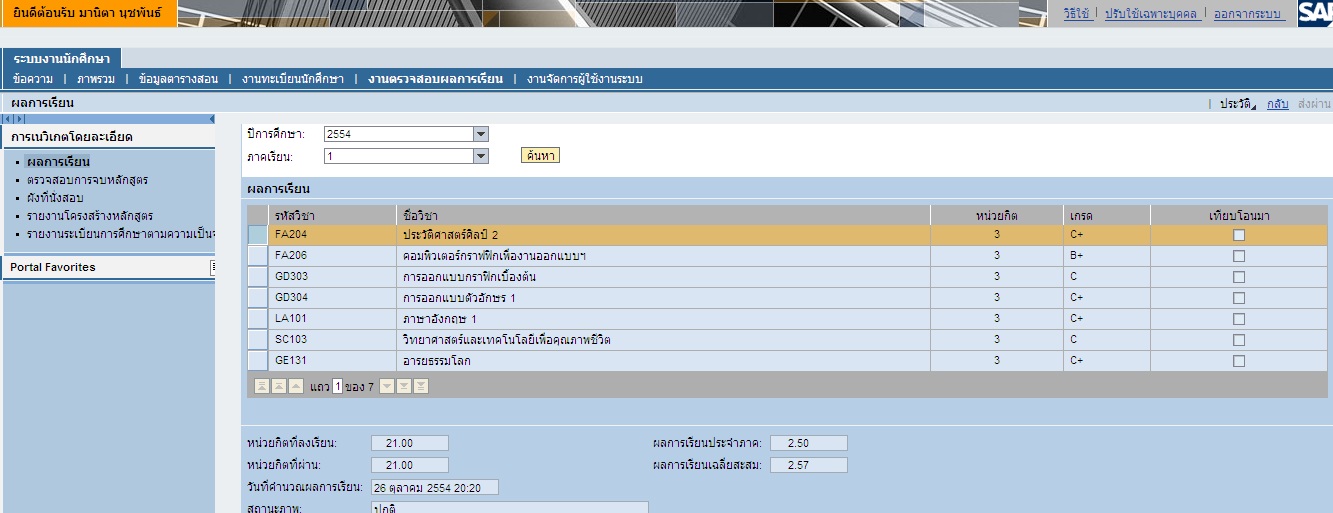Move down one row in table pager

pyautogui.click(x=387, y=386)
